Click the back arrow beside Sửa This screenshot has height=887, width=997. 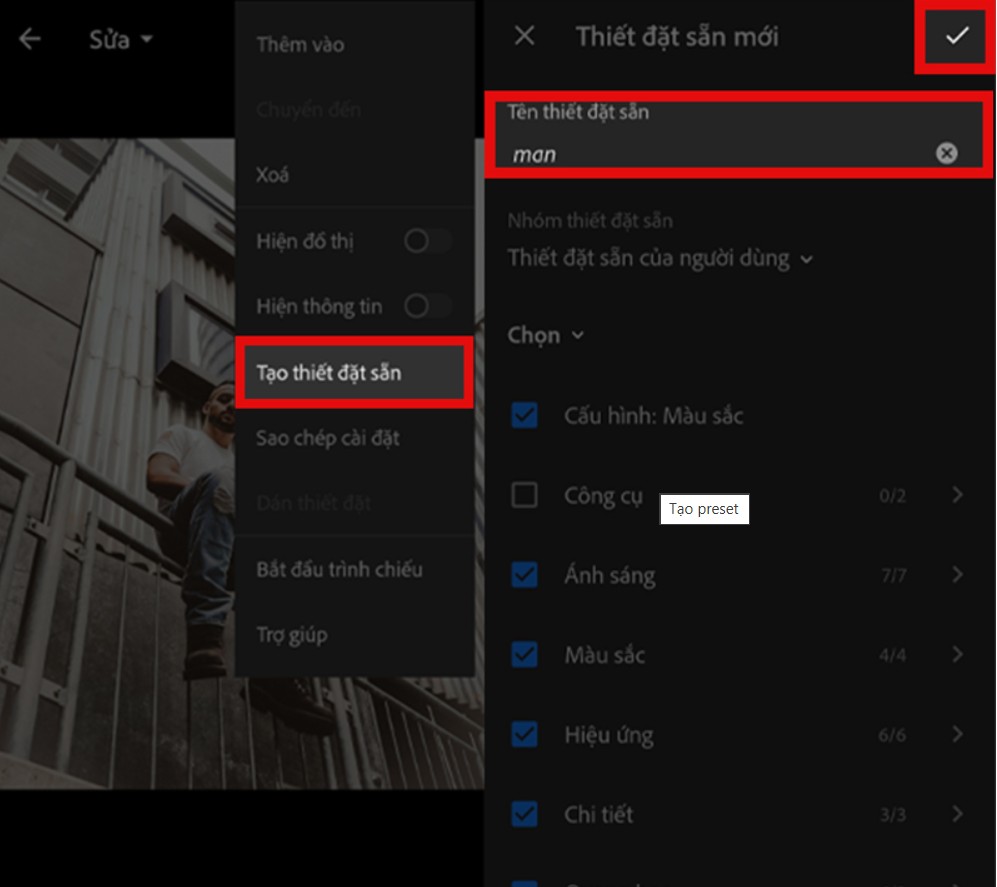[30, 39]
